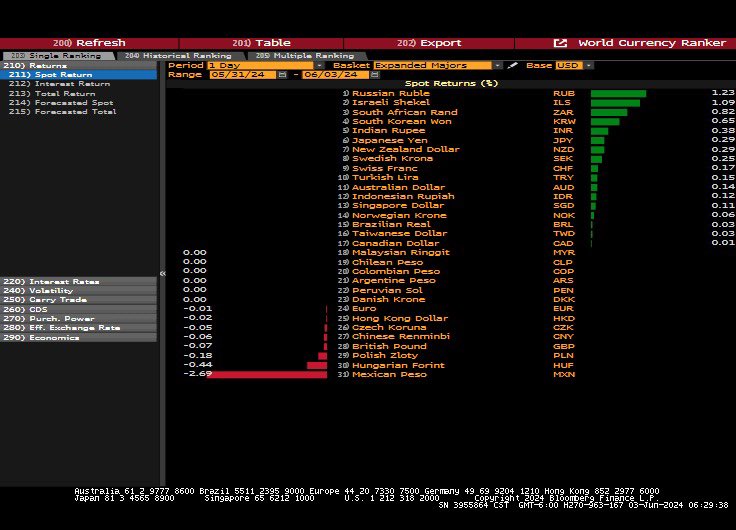Open the World Currency Ranker pop-out icon

coord(560,43)
